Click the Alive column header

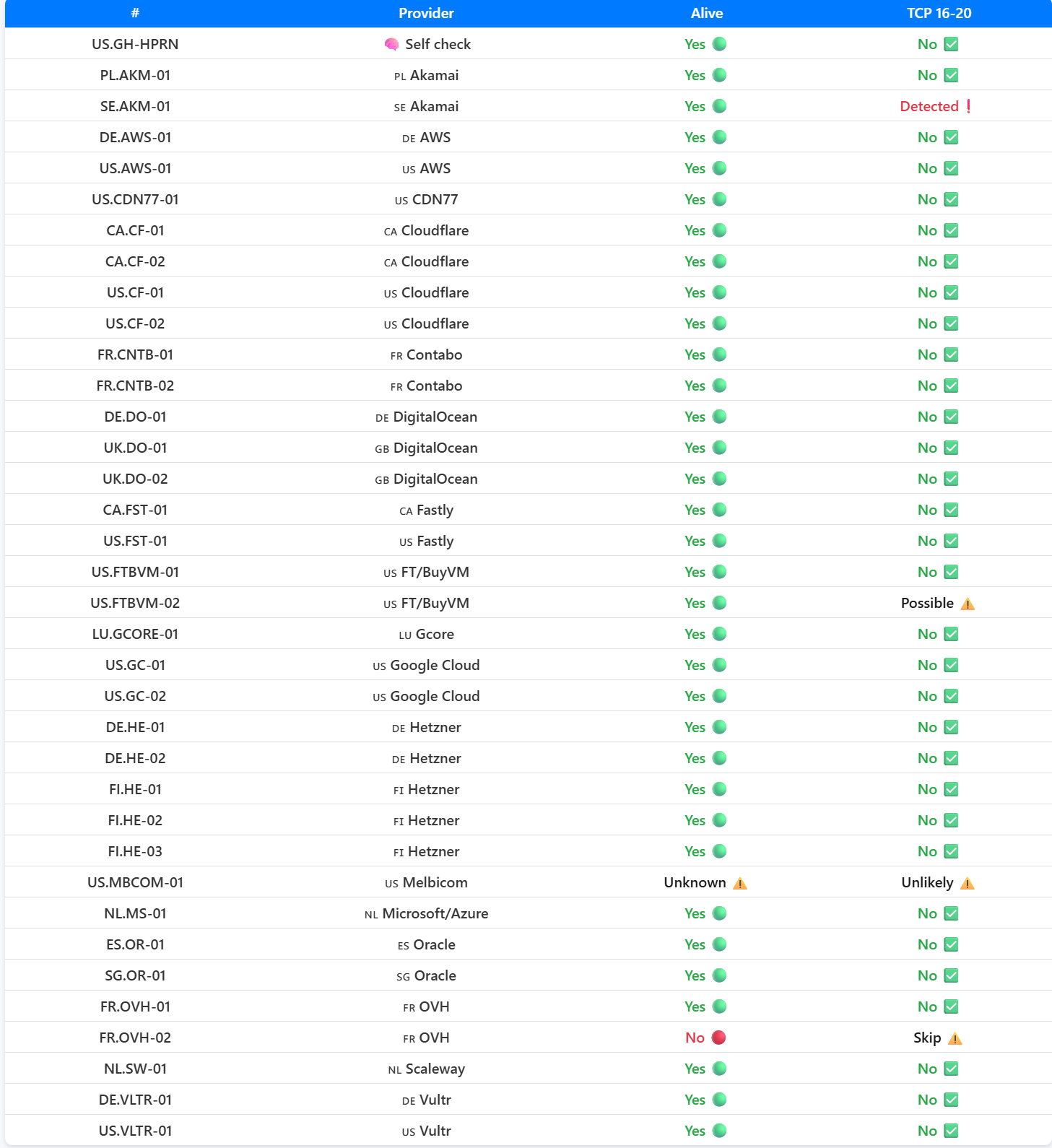[707, 13]
